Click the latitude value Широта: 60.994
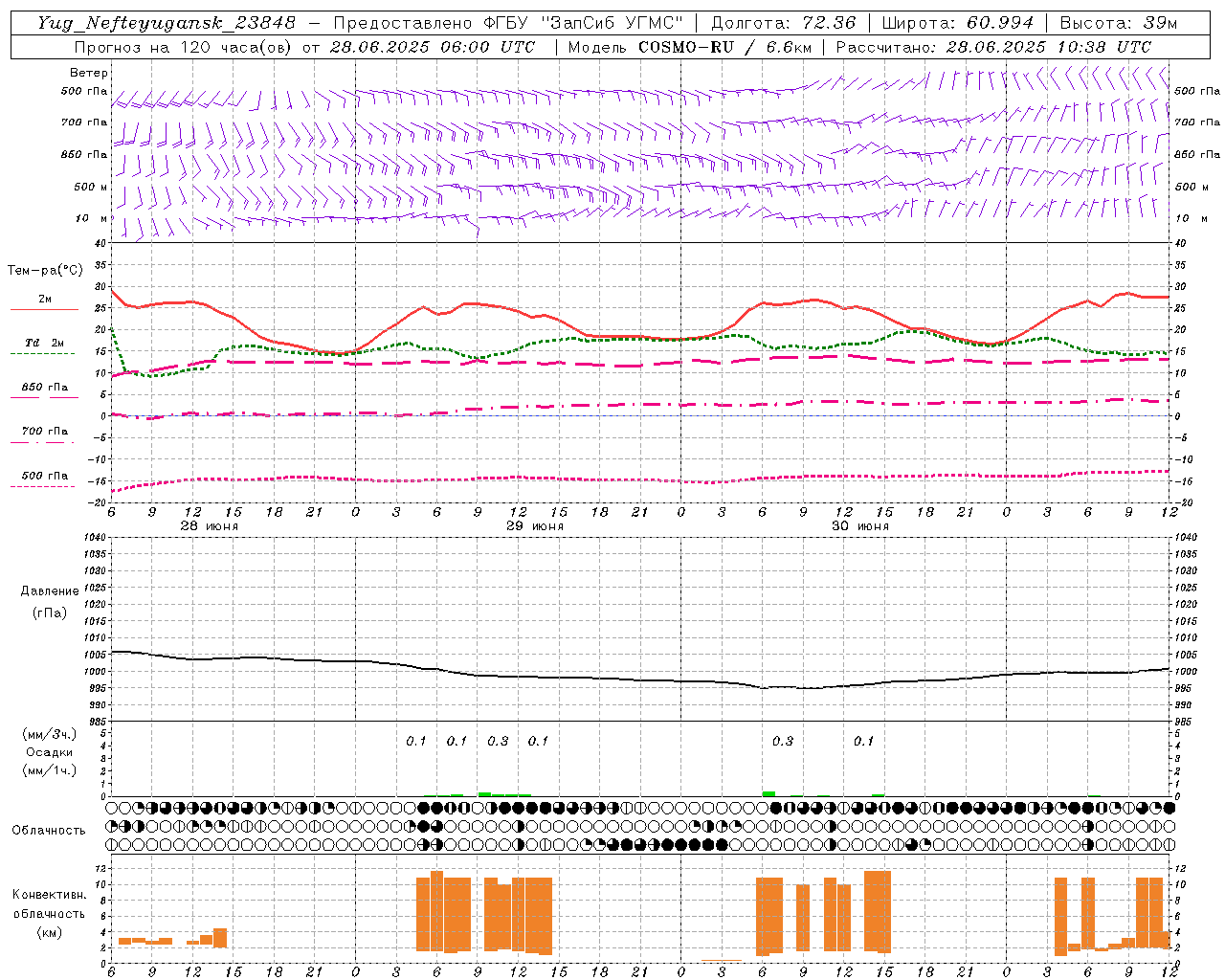Viewport: 1225px width, 980px height. 958,23
